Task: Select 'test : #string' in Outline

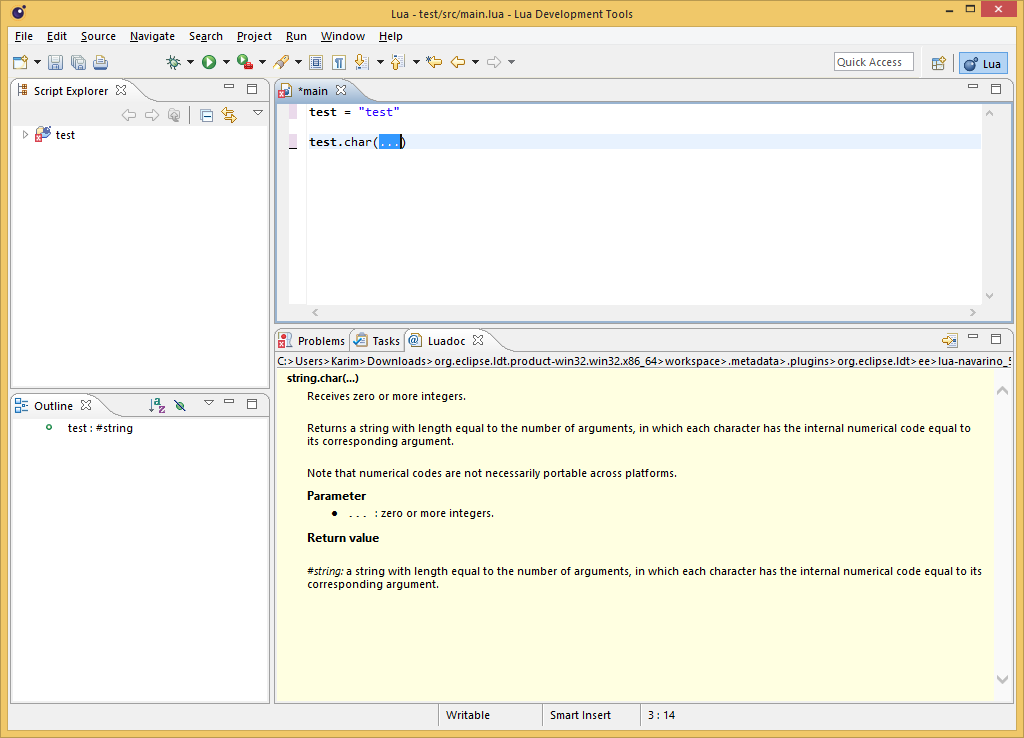Action: (x=100, y=428)
